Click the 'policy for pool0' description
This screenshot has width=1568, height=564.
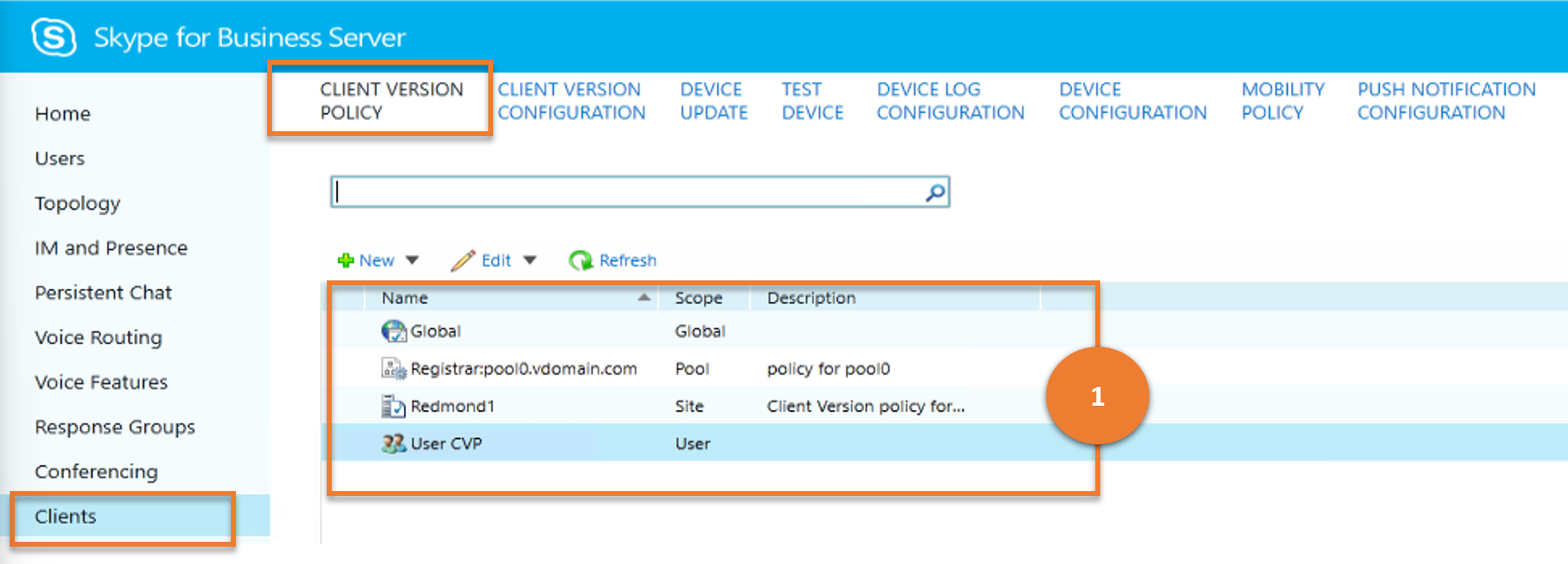point(828,369)
